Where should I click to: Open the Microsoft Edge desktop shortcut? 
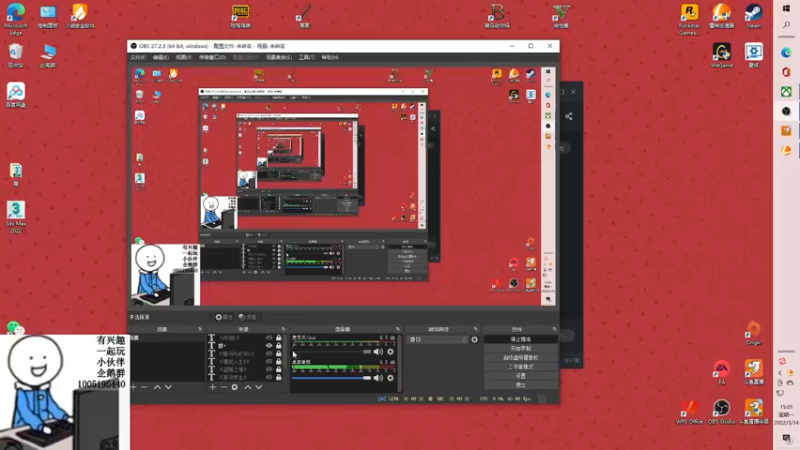pos(15,18)
